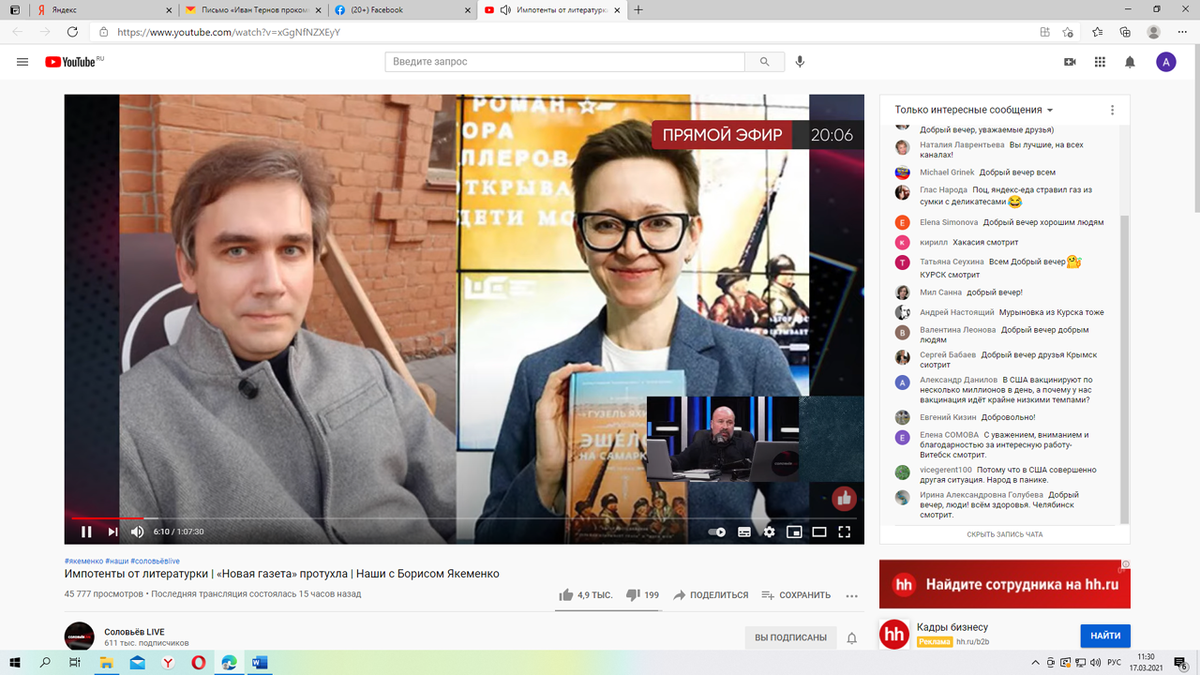Switch to miniplayer mode
The width and height of the screenshot is (1200, 675).
point(794,532)
